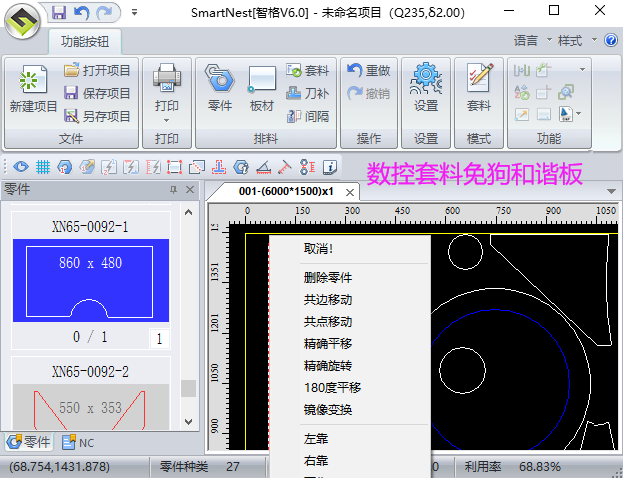Open 设置 gear settings button
Image resolution: width=623 pixels, height=478 pixels.
click(x=426, y=88)
